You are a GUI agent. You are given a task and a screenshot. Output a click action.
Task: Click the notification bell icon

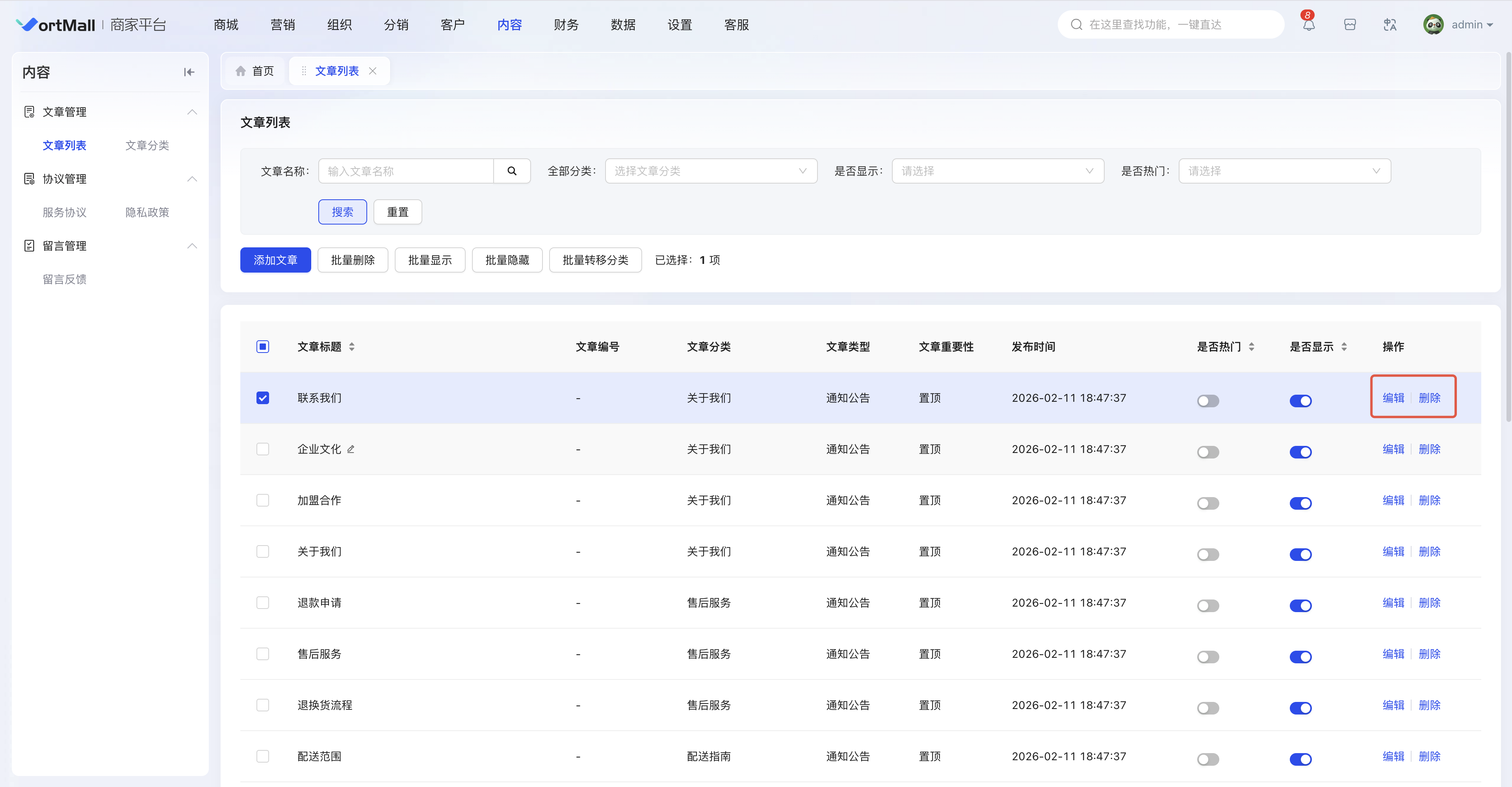point(1308,25)
